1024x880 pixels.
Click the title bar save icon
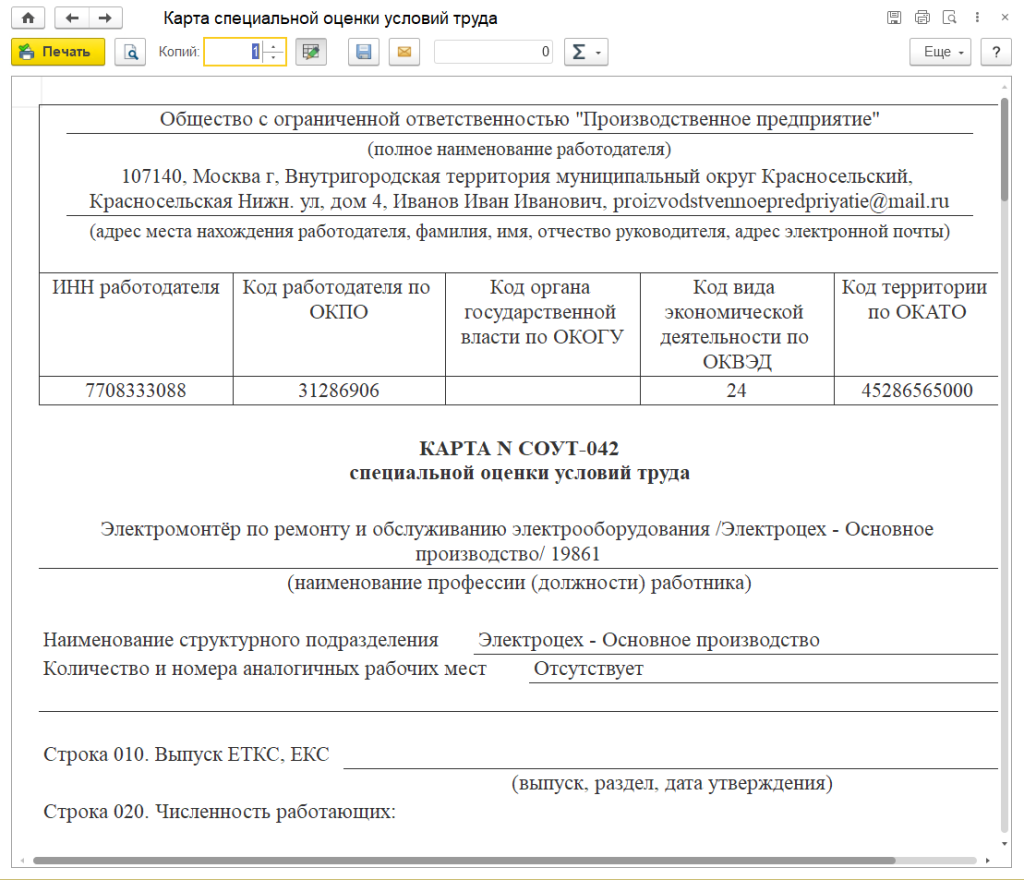tap(894, 19)
